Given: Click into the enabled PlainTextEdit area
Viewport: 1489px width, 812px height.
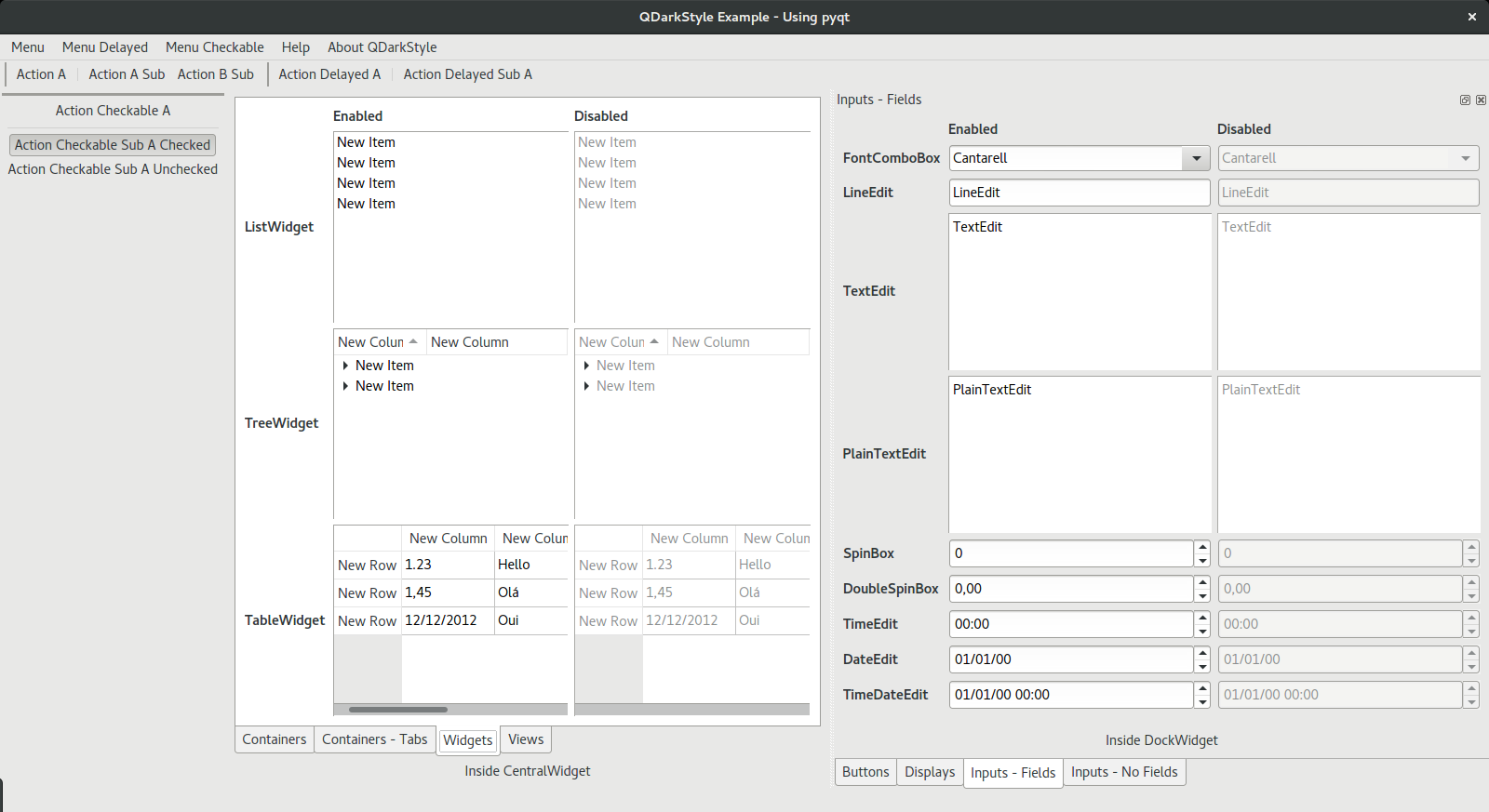Looking at the screenshot, I should click(1080, 454).
